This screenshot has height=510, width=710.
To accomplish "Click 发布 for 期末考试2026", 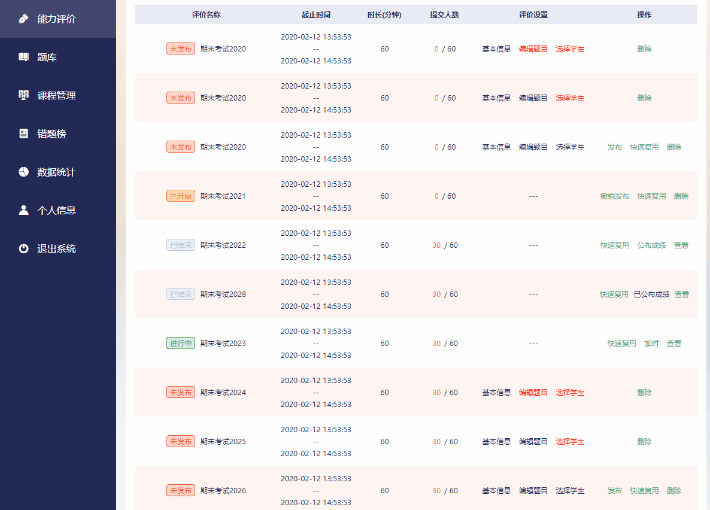I will point(614,491).
